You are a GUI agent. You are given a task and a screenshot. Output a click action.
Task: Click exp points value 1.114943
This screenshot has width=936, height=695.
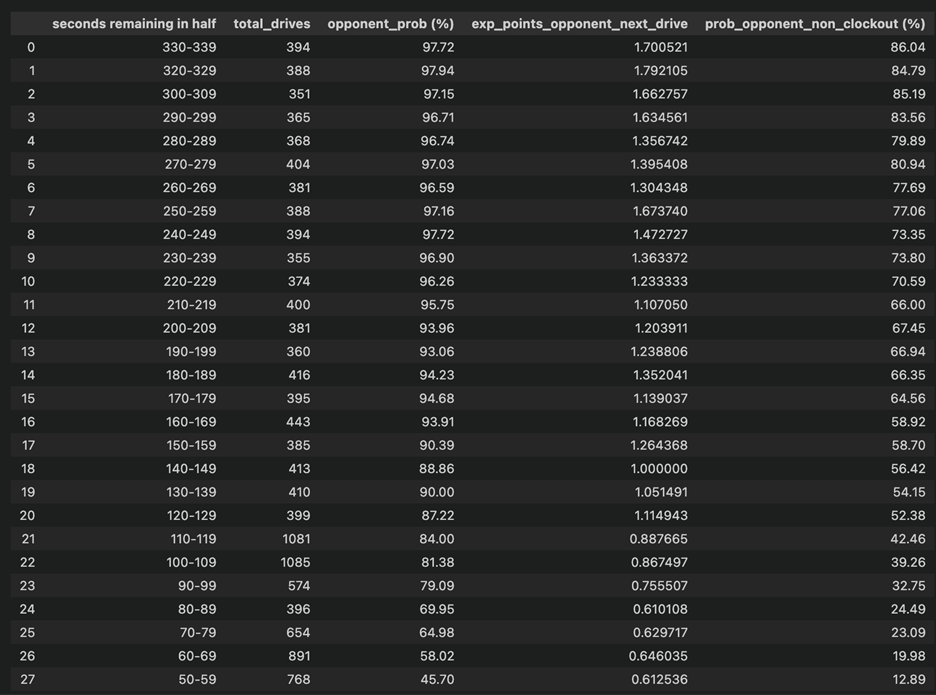[x=660, y=515]
